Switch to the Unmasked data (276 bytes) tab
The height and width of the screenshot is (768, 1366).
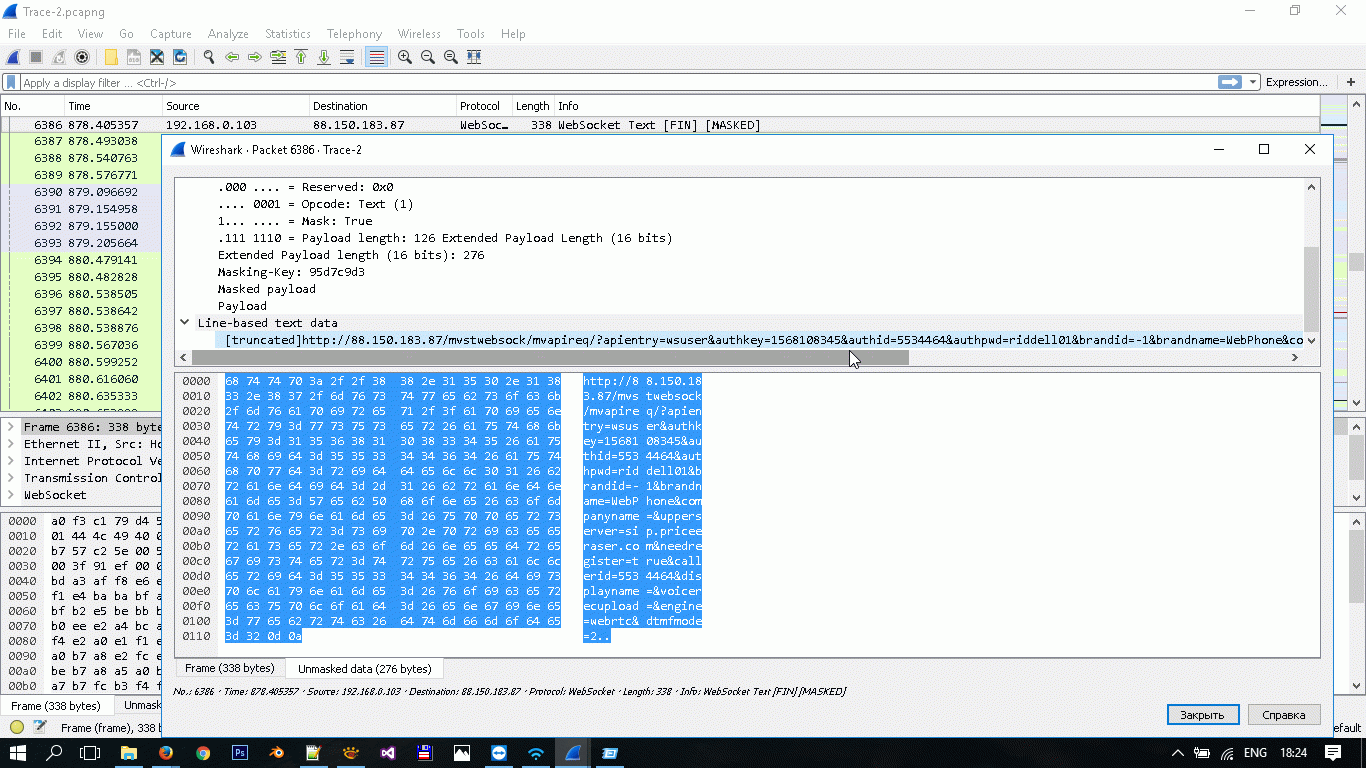click(365, 668)
